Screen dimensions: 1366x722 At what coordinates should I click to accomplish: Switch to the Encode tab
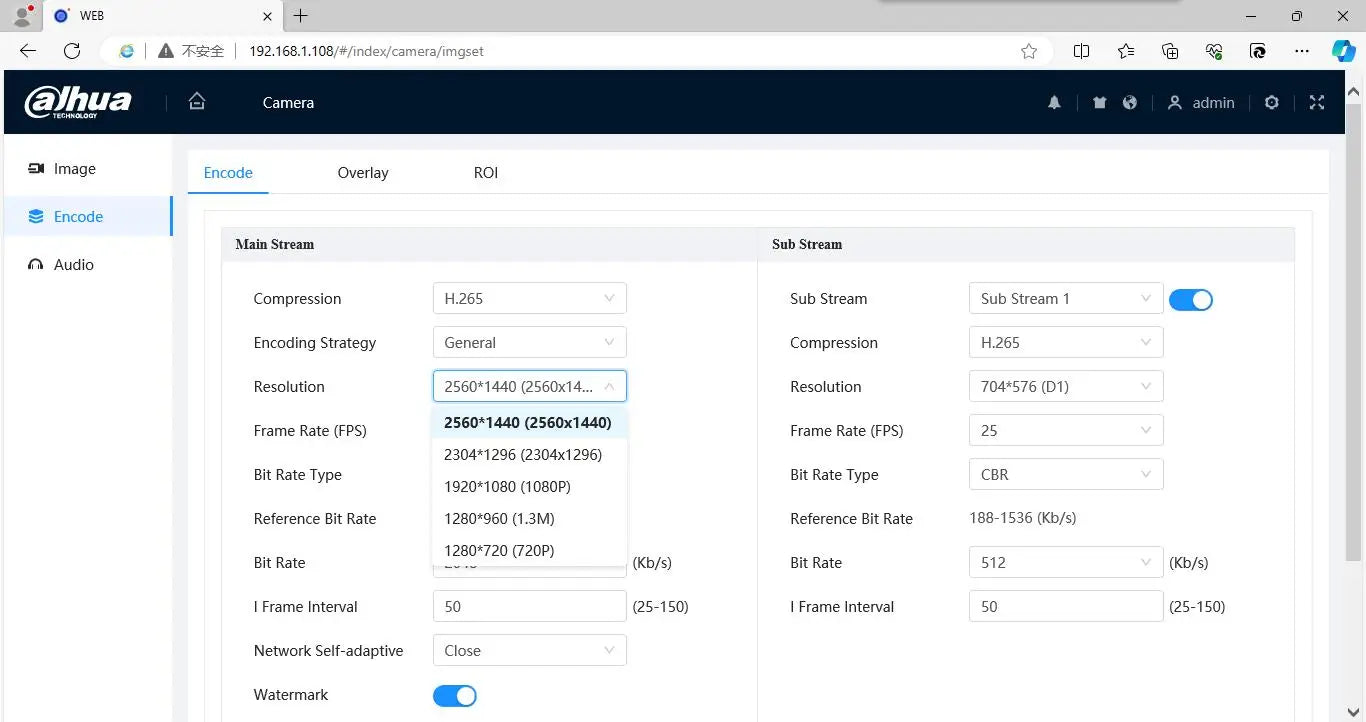[x=228, y=172]
